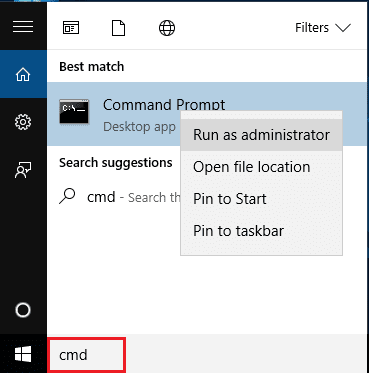Viewport: 369px width, 373px height.
Task: Filter results by Web globe icon
Action: 167,28
